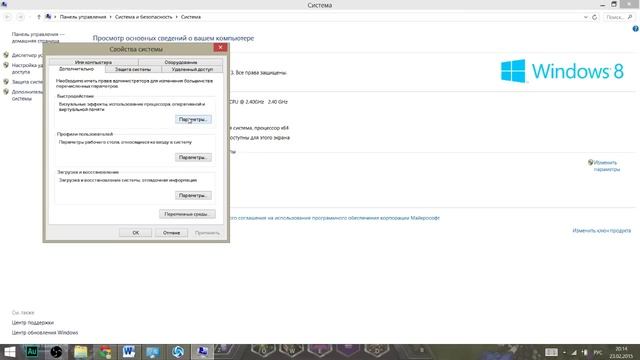The height and width of the screenshot is (360, 640).
Task: Open the Защита системы tab in dialog
Action: coord(133,69)
